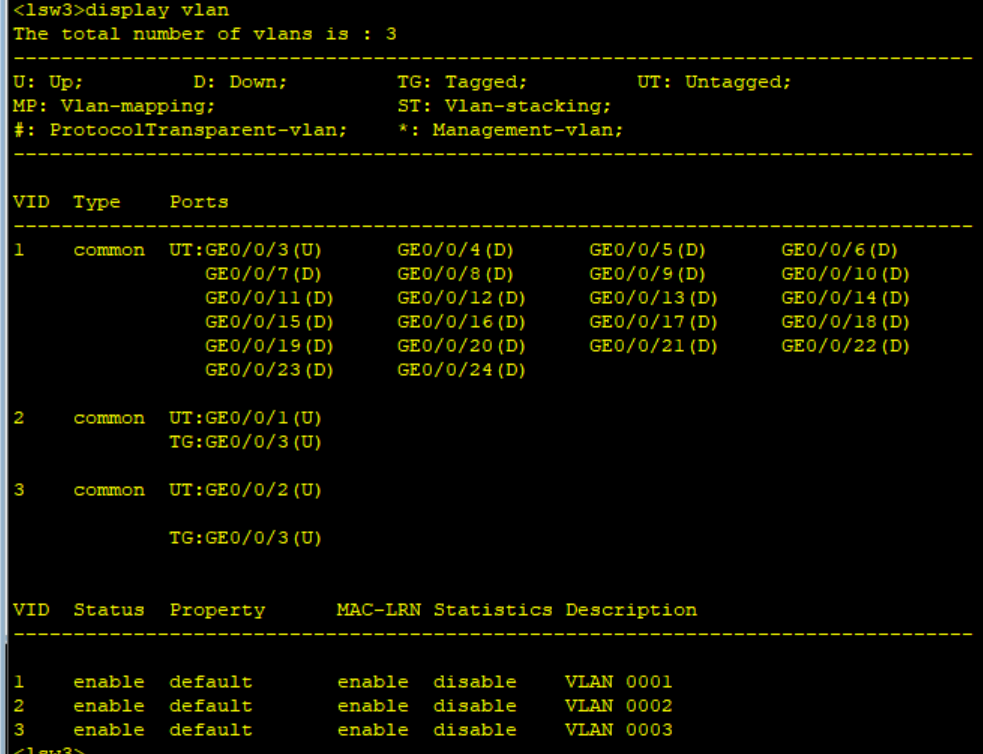
Task: Click port GE0/0/10(D) entry
Action: (x=845, y=274)
